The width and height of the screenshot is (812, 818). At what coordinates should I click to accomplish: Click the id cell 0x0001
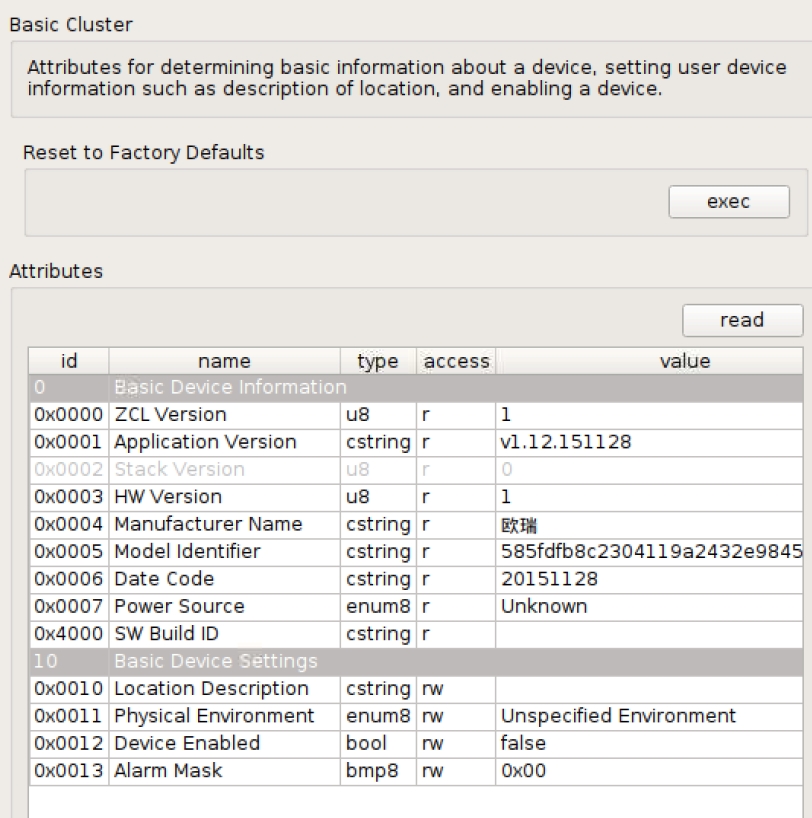(x=68, y=442)
